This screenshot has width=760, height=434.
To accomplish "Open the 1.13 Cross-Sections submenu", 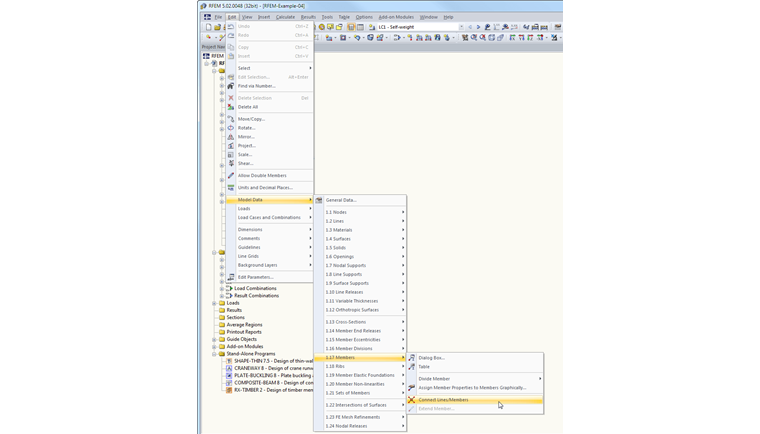I will 360,322.
